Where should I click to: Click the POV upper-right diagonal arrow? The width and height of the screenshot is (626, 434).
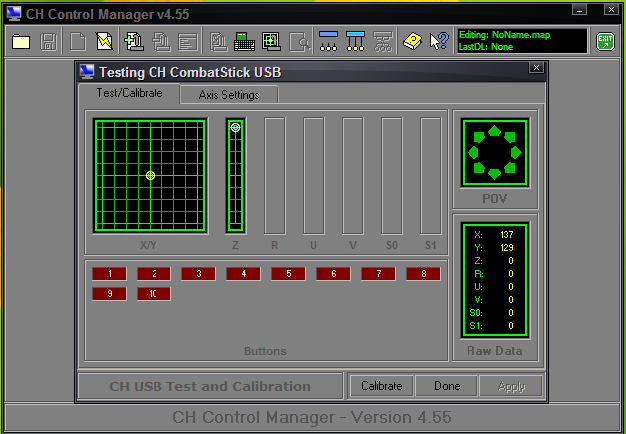[510, 137]
